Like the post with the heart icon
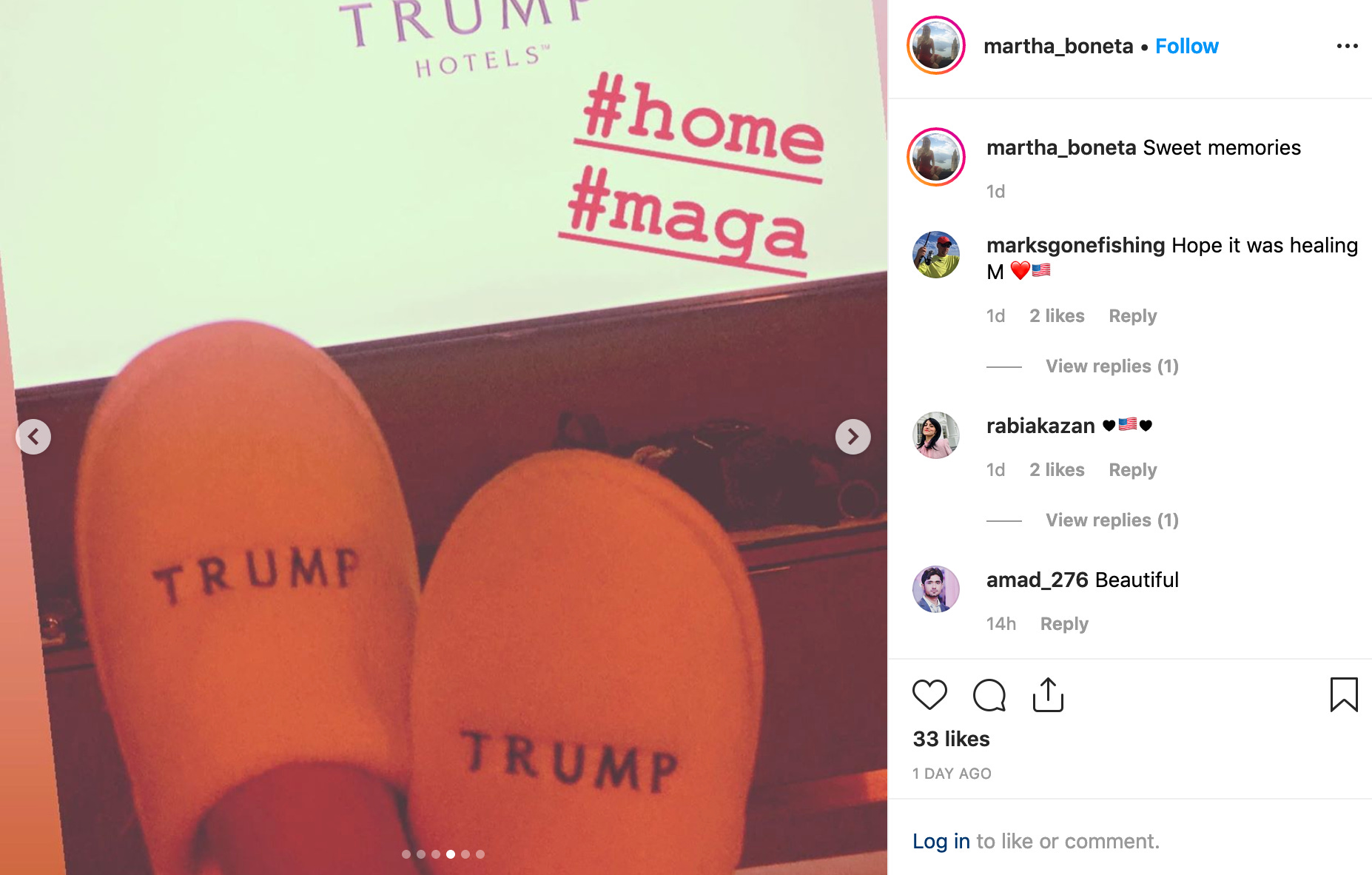1372x875 pixels. [929, 695]
